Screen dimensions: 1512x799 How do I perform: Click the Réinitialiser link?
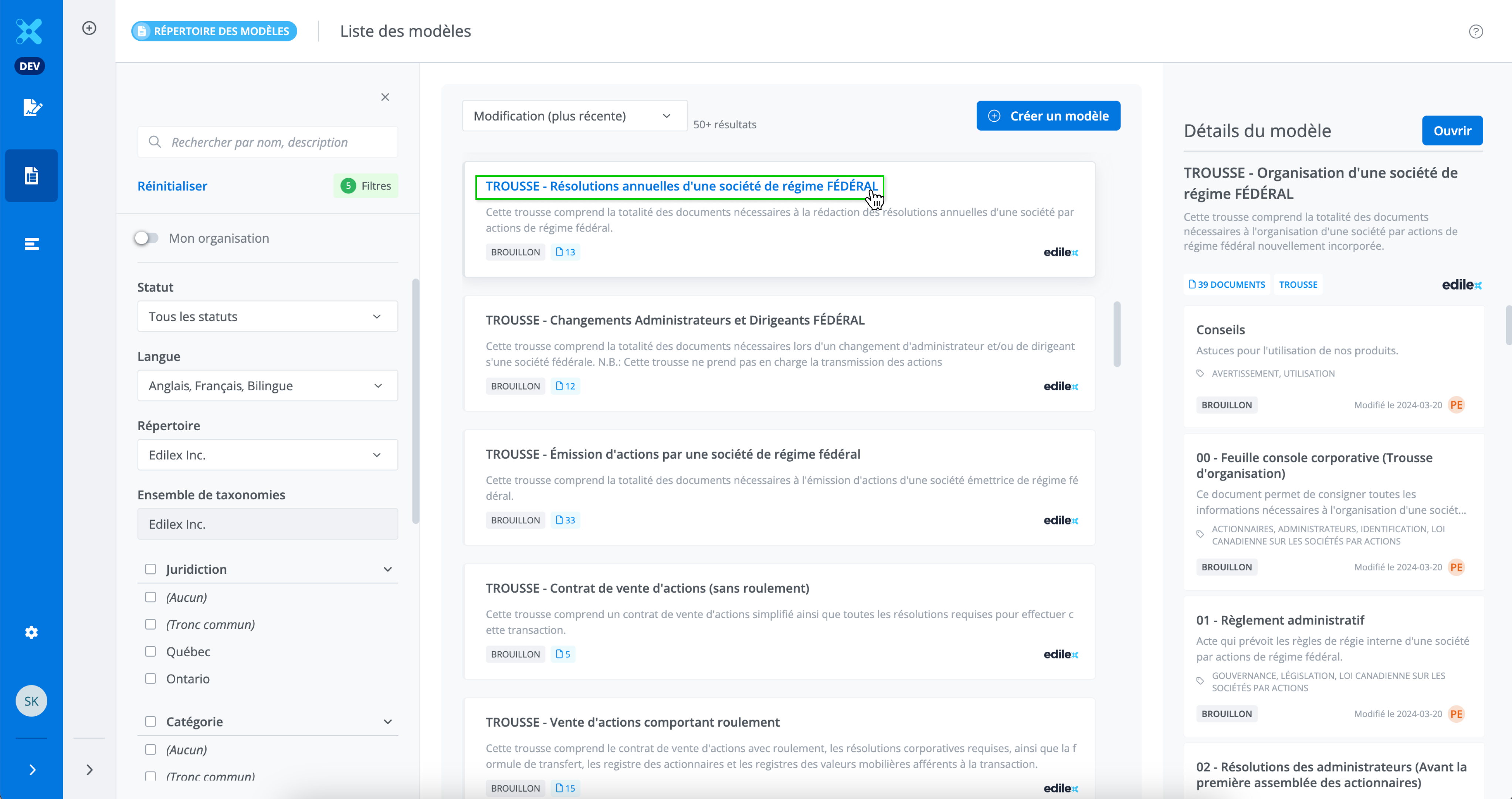click(172, 186)
